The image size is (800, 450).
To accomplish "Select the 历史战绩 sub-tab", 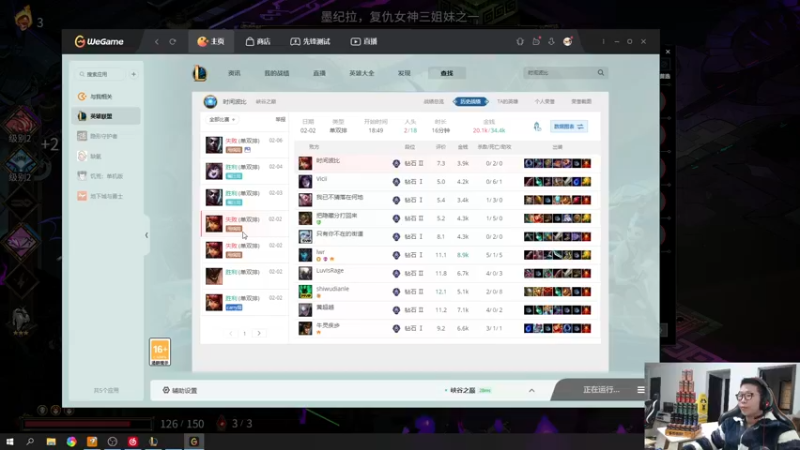I will [x=470, y=102].
